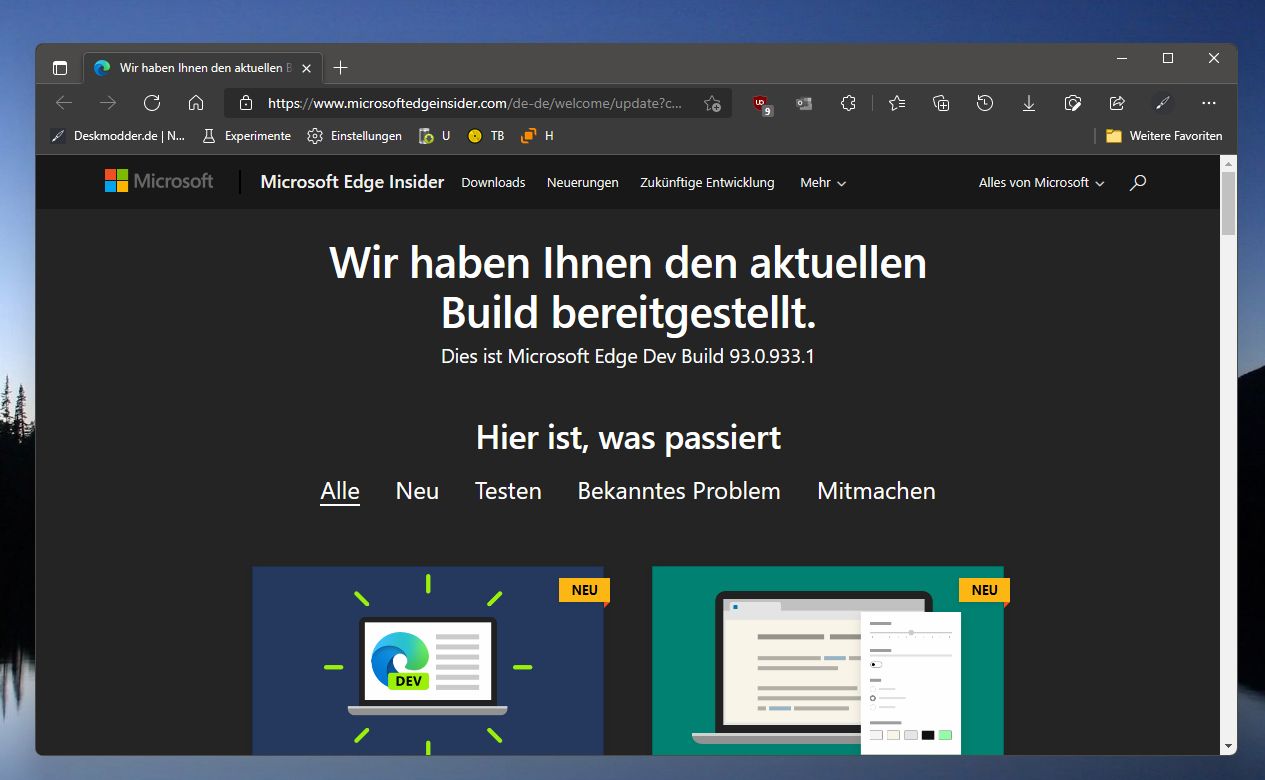Image resolution: width=1265 pixels, height=780 pixels.
Task: Switch to the Mitmachen tab
Action: (x=876, y=491)
